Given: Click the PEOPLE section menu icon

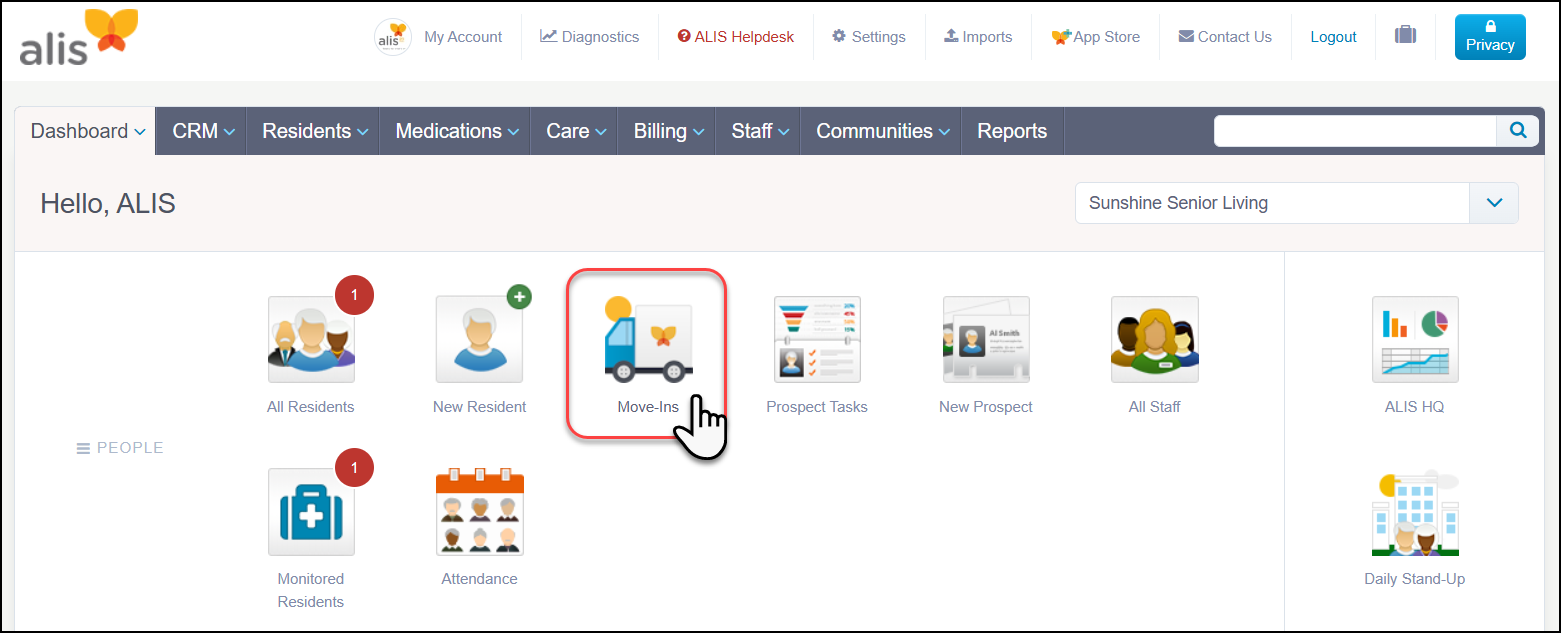Looking at the screenshot, I should pyautogui.click(x=83, y=448).
